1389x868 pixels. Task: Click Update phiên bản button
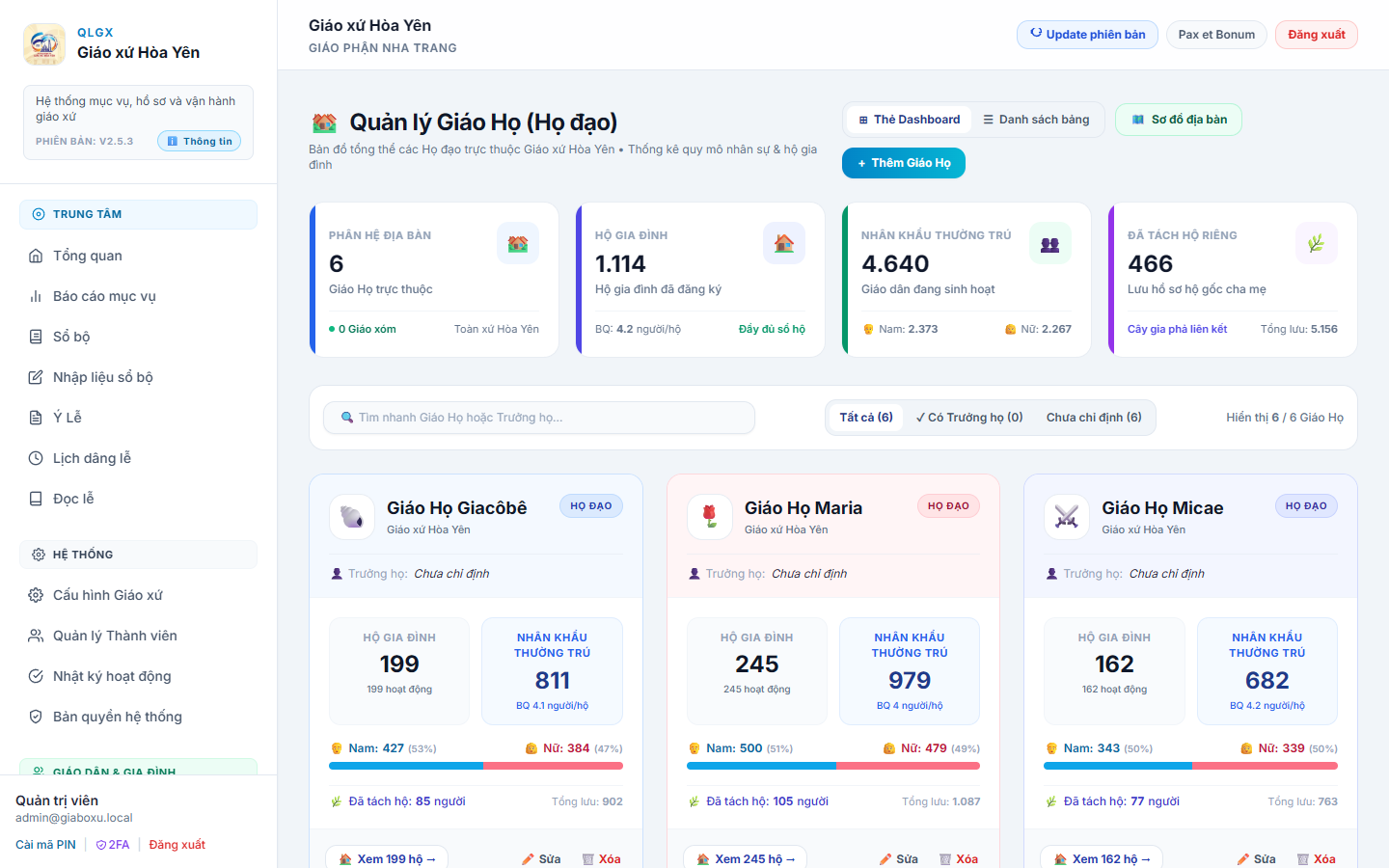point(1087,35)
